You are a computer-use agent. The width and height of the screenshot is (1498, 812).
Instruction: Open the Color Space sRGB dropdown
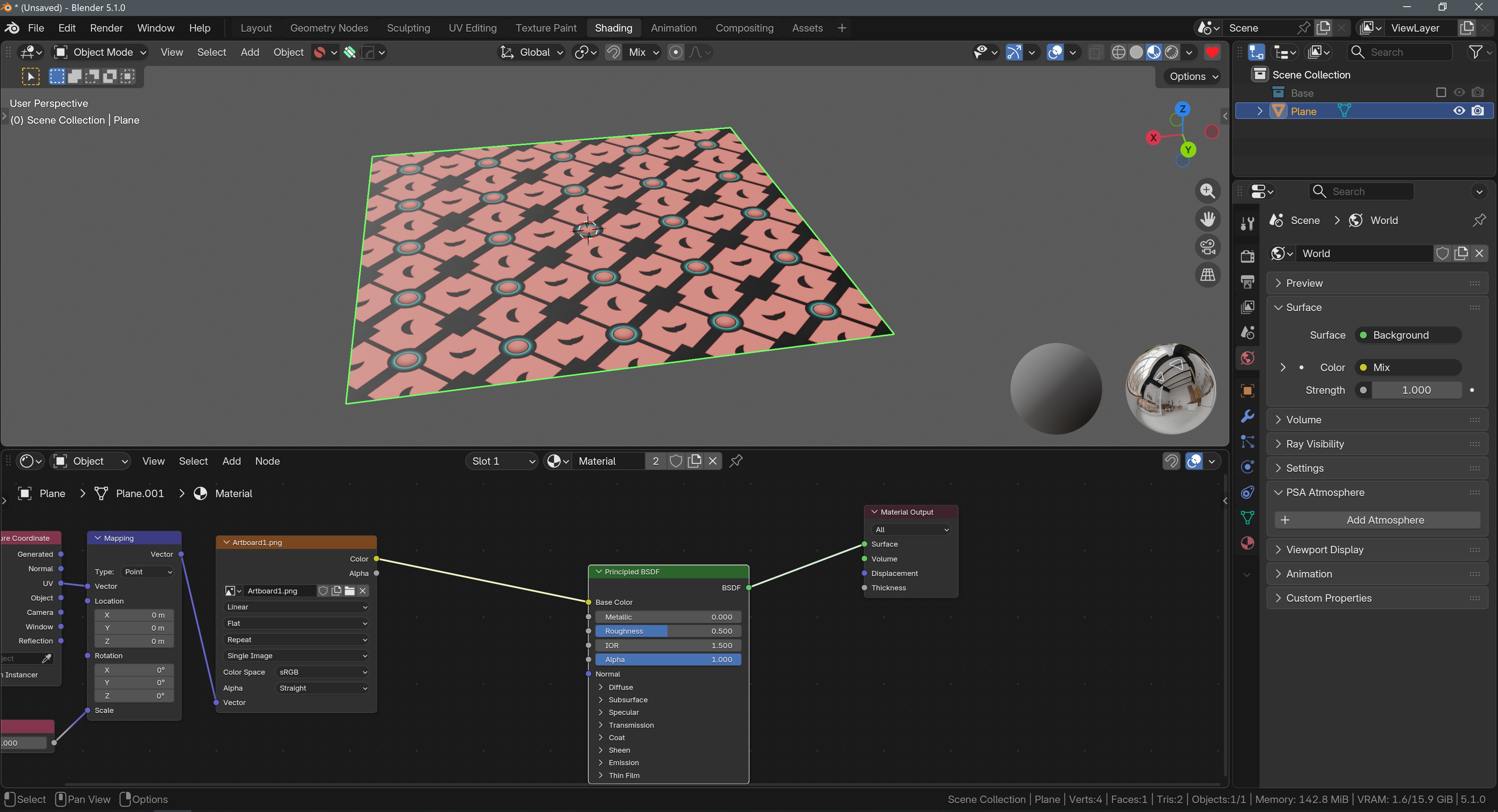[322, 672]
